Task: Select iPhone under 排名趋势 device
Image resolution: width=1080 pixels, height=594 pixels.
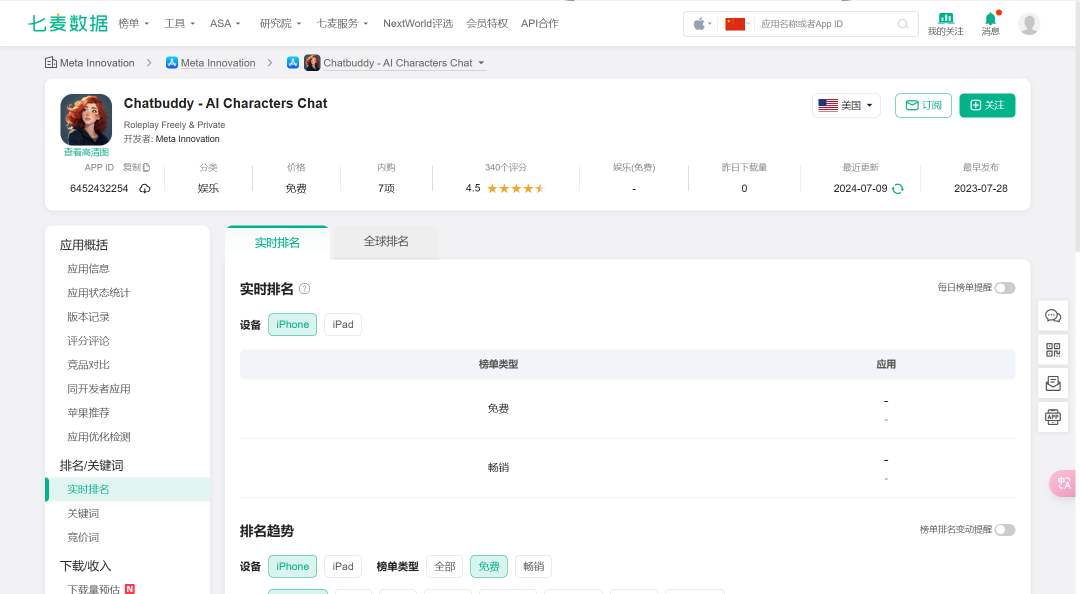Action: (293, 566)
